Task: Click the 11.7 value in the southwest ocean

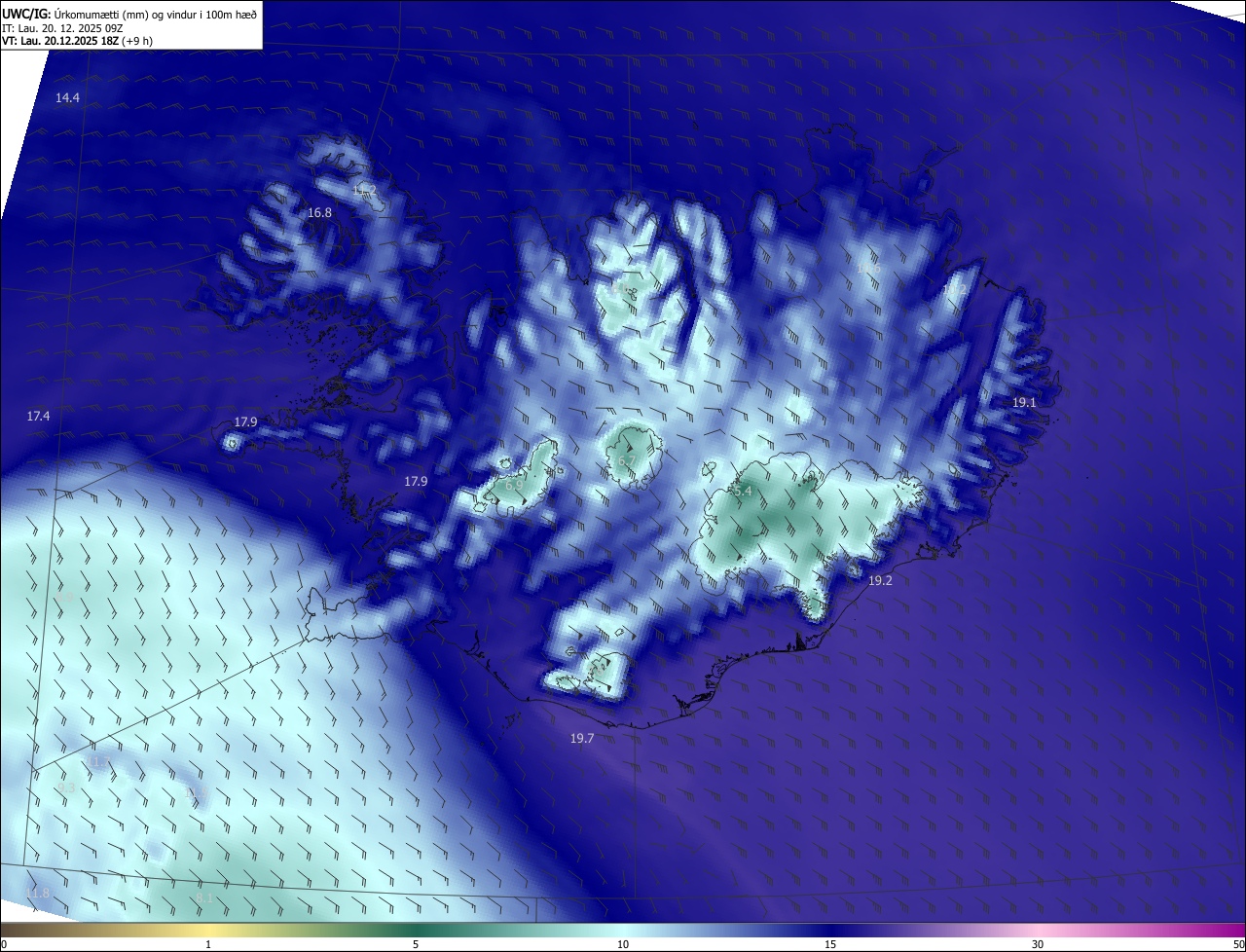Action: click(x=100, y=761)
